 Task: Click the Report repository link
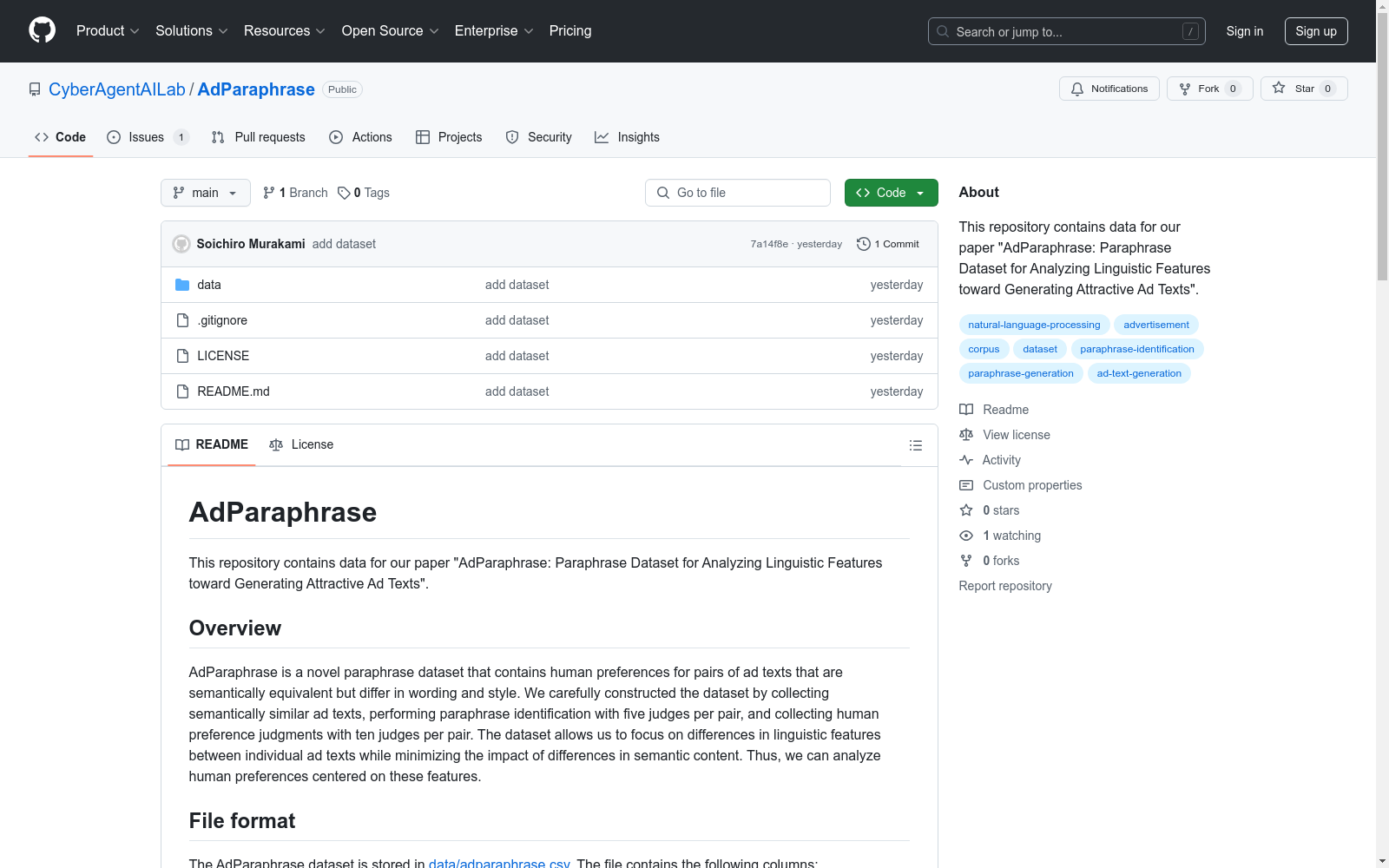point(1005,586)
